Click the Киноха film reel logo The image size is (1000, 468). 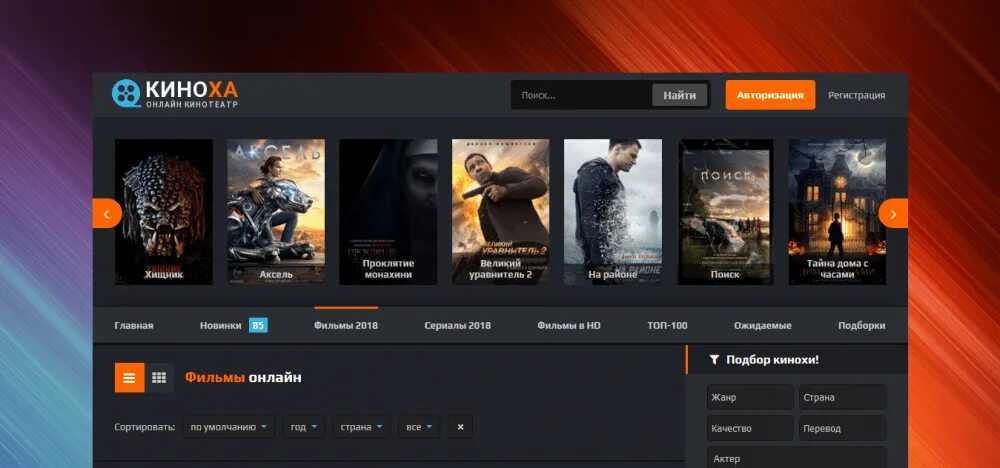[x=126, y=93]
